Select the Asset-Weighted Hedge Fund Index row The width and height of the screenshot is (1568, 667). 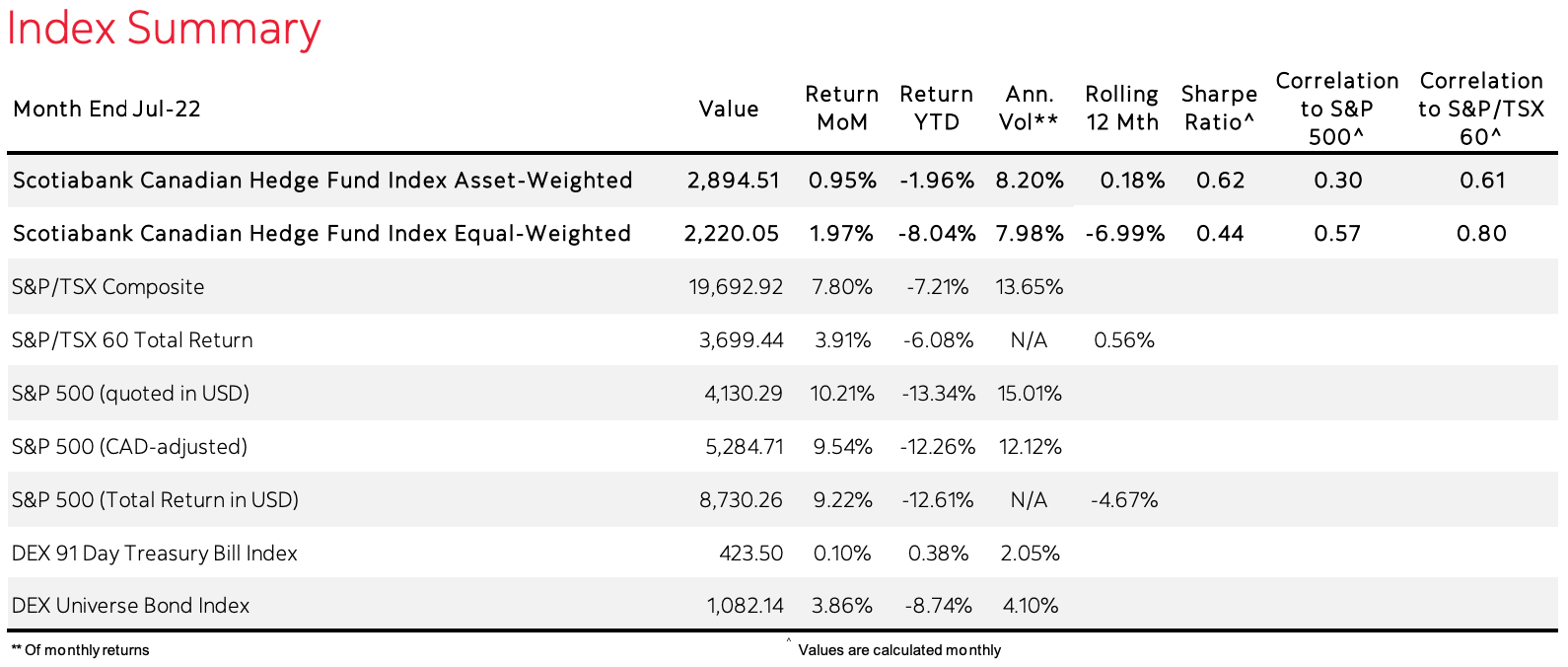click(322, 181)
